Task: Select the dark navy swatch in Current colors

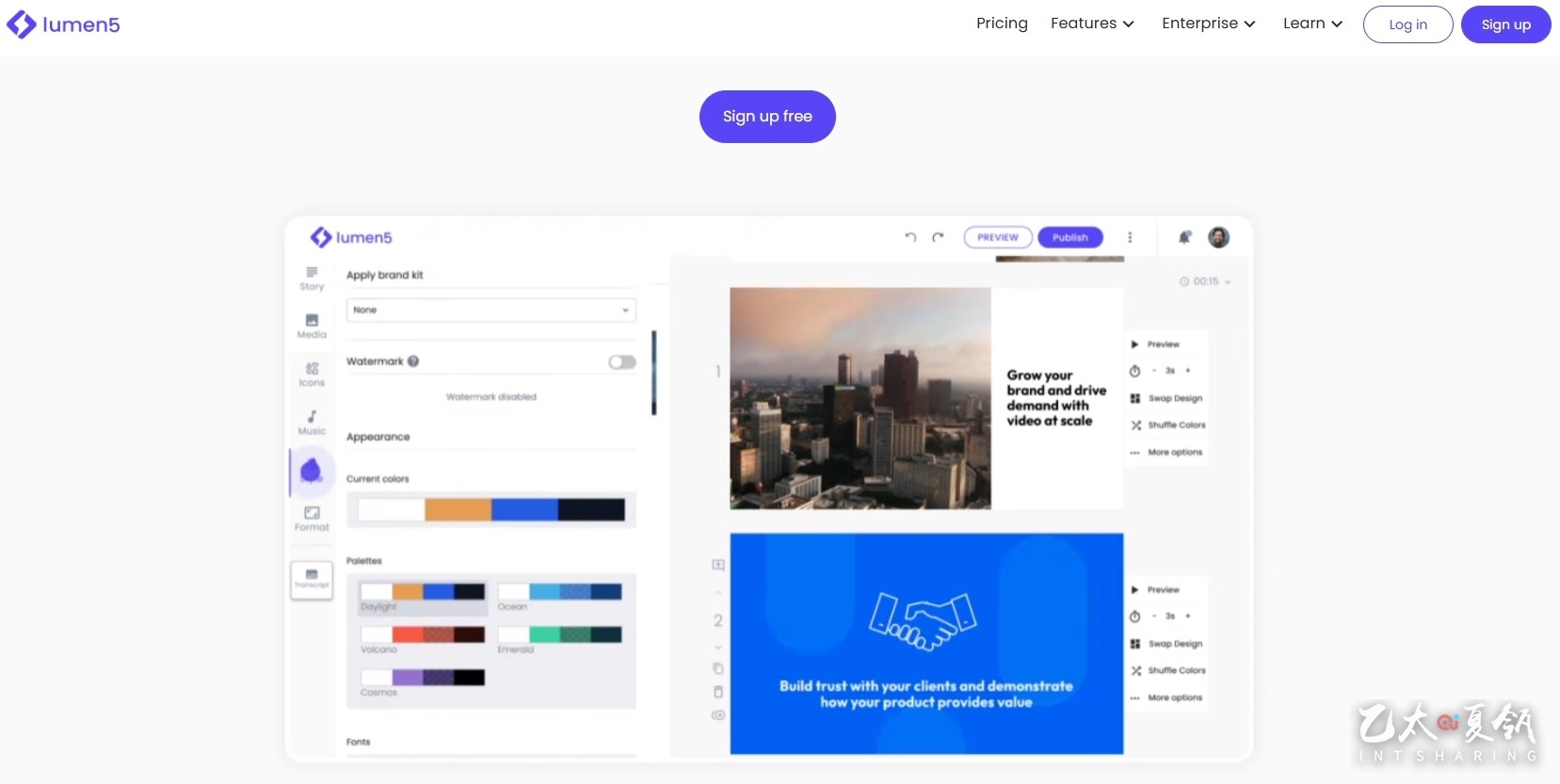Action: 591,509
